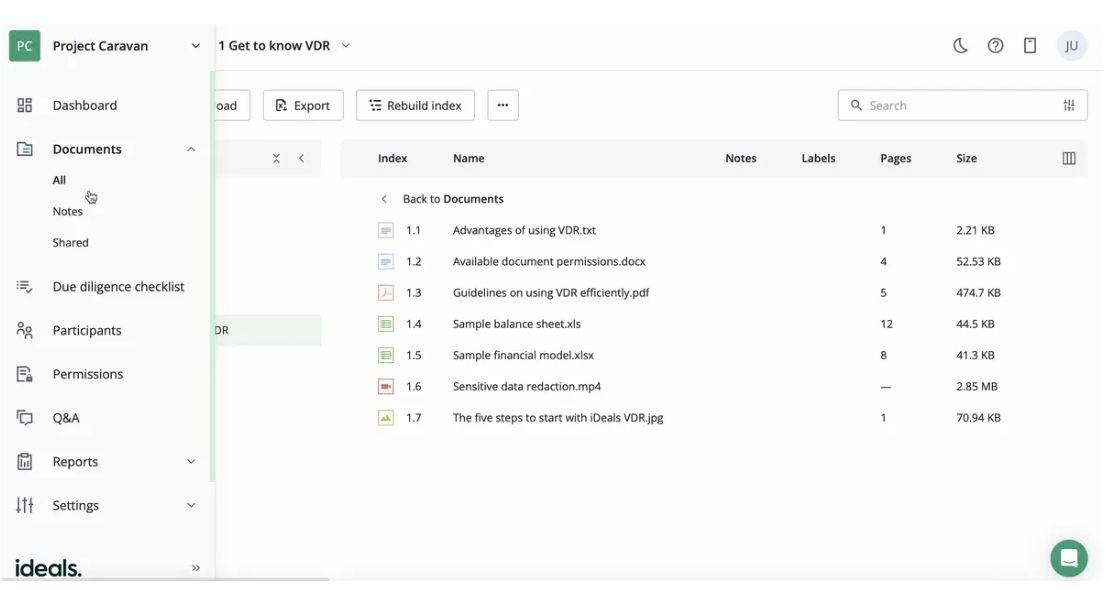Open help via question mark icon
The width and height of the screenshot is (1108, 590).
click(x=996, y=46)
